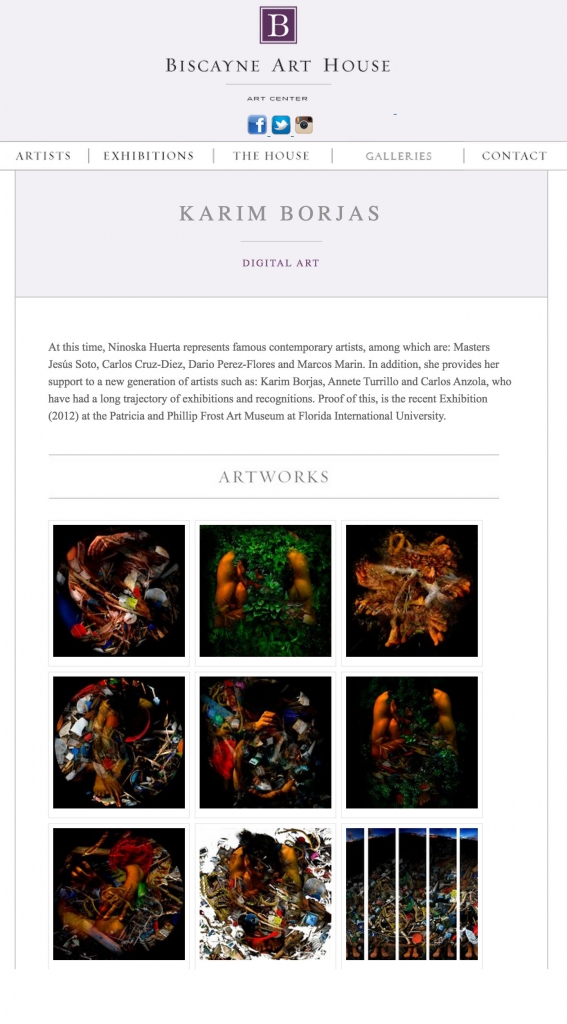567x1024 pixels.
Task: Open white-background debris artwork thumbnail
Action: (x=265, y=893)
